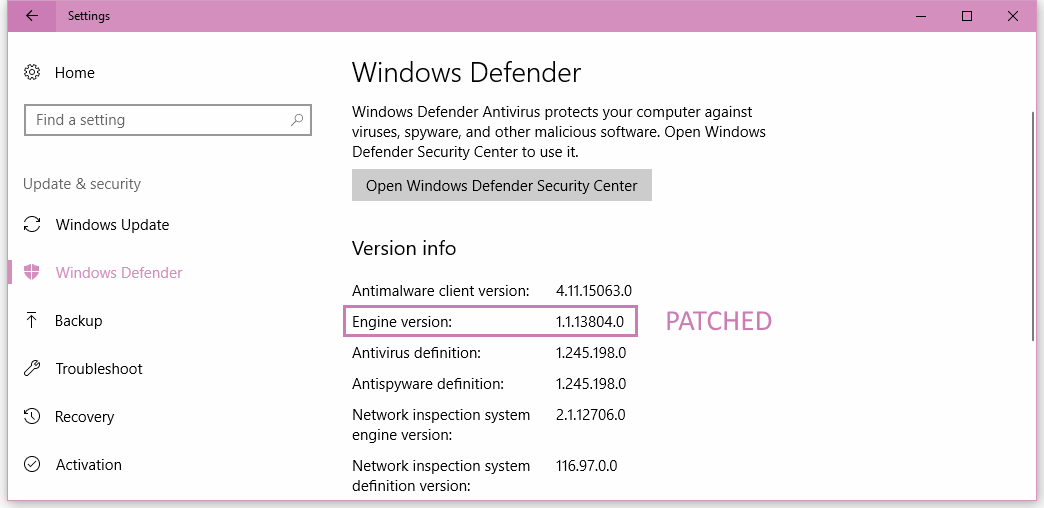Click the Backup upload arrow icon
This screenshot has width=1044, height=508.
32,321
